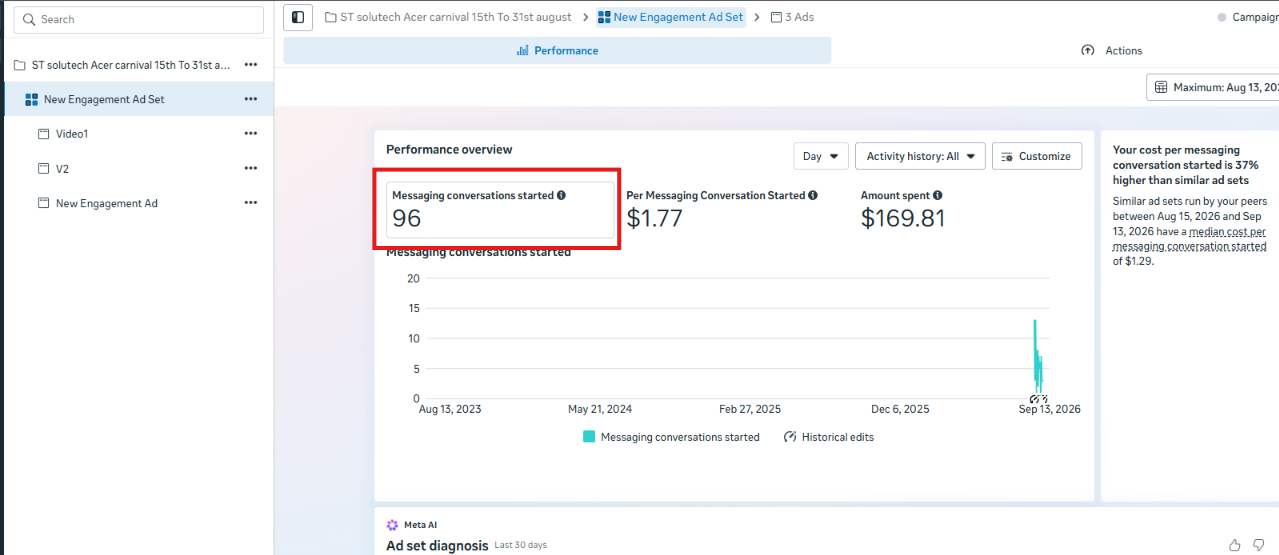Click the Aug 13, 2023 axis label

pyautogui.click(x=449, y=409)
